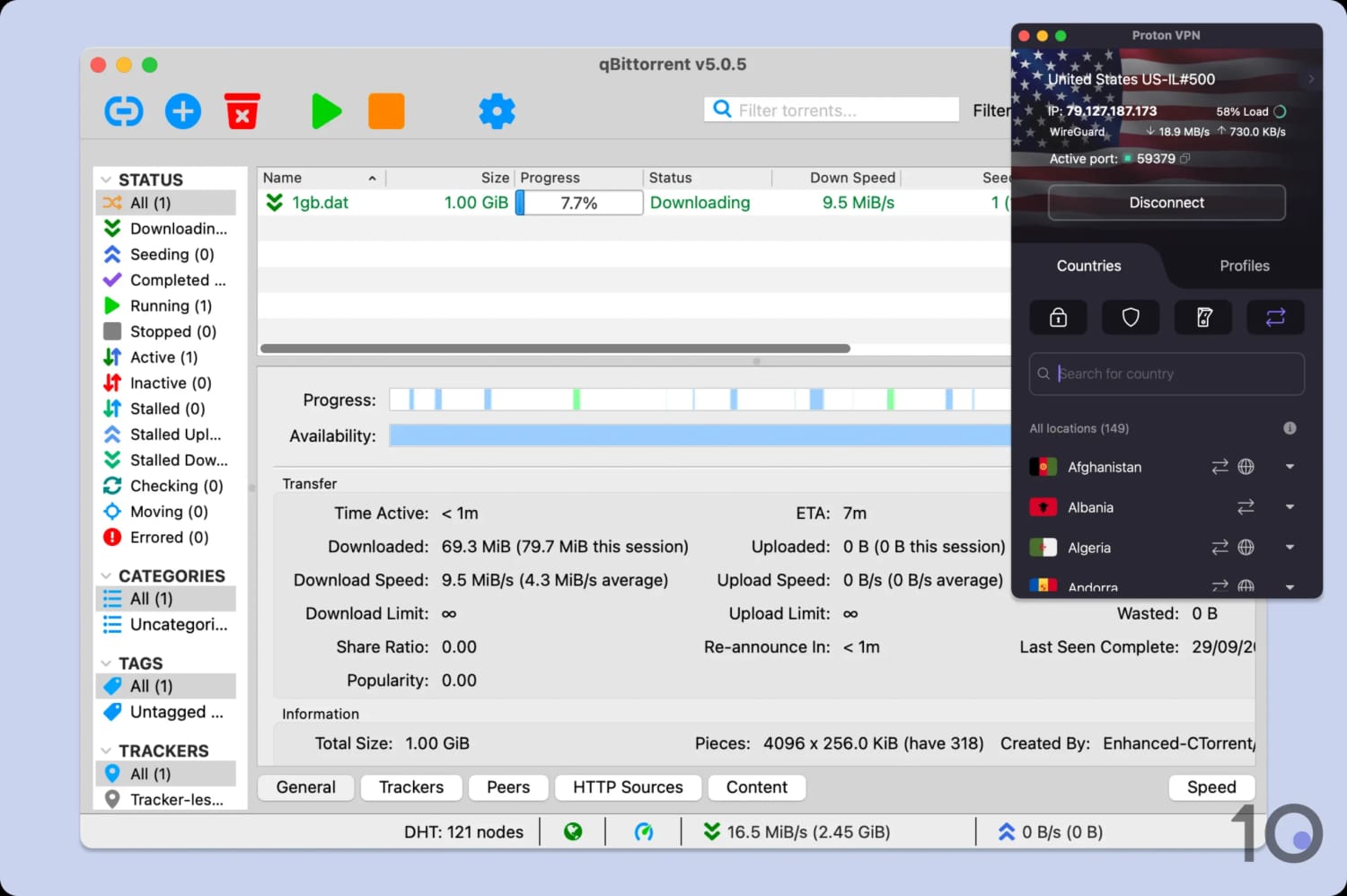Screen dimensions: 1347x896
Task: Switch to Profiles tab in Proton VPN
Action: tap(1245, 266)
